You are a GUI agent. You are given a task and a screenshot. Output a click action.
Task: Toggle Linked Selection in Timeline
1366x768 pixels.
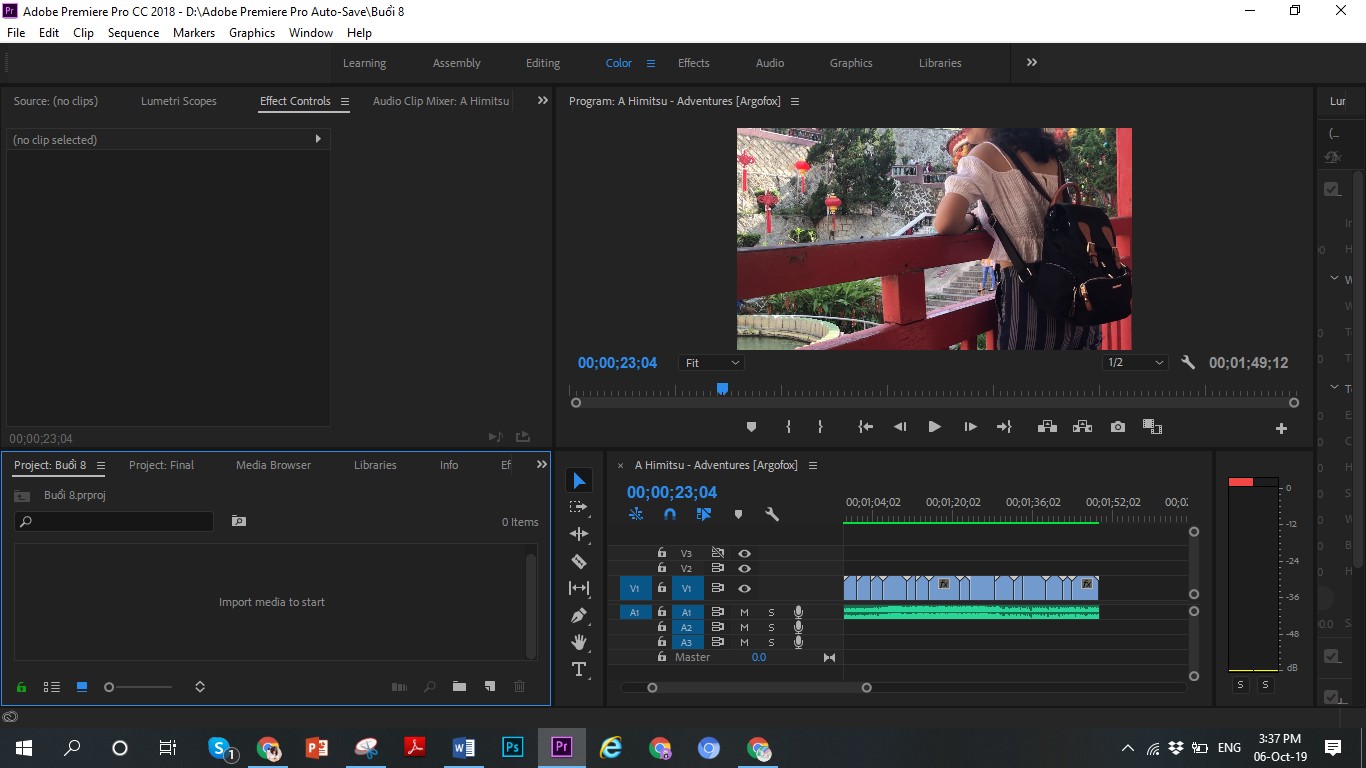pyautogui.click(x=704, y=514)
